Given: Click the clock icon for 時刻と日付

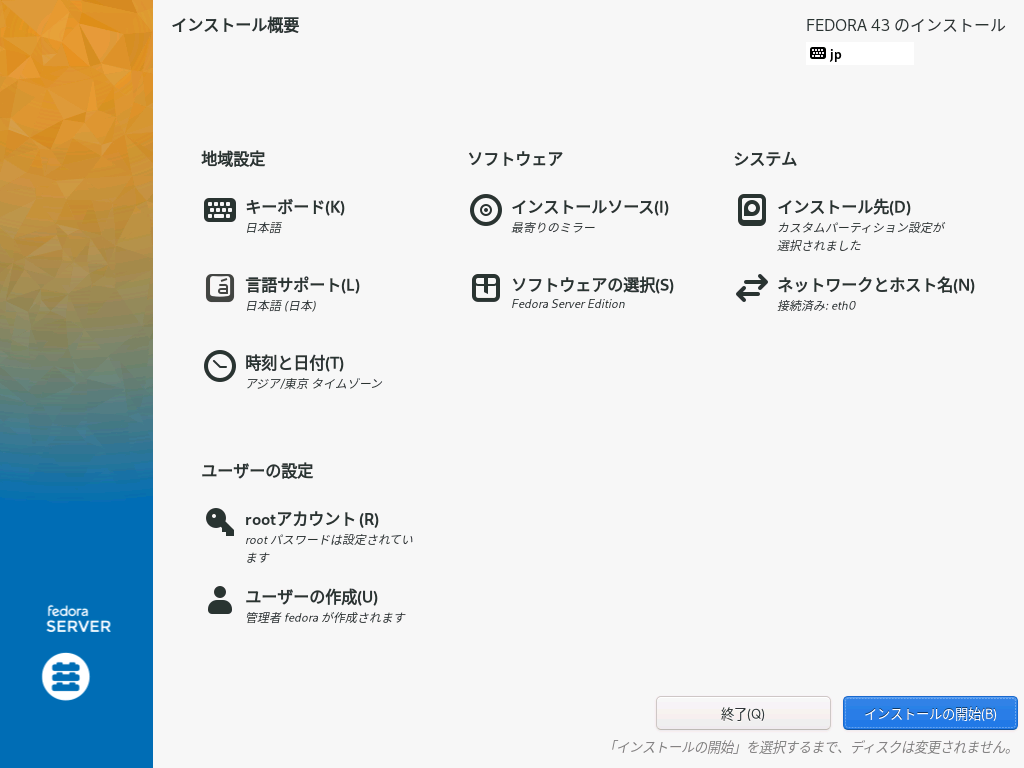Looking at the screenshot, I should click(x=220, y=366).
